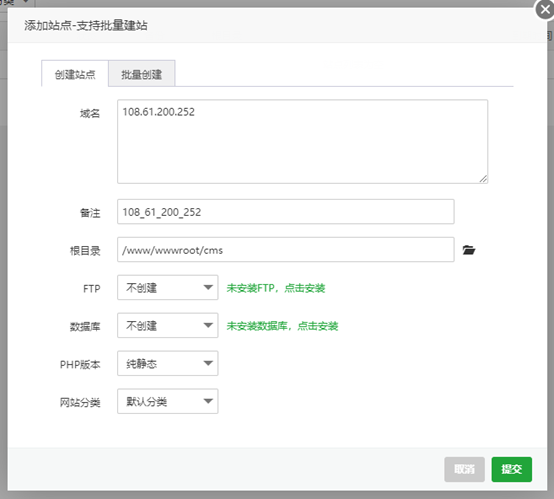This screenshot has height=499, width=554.
Task: Click the 域名 field label
Action: [x=90, y=113]
